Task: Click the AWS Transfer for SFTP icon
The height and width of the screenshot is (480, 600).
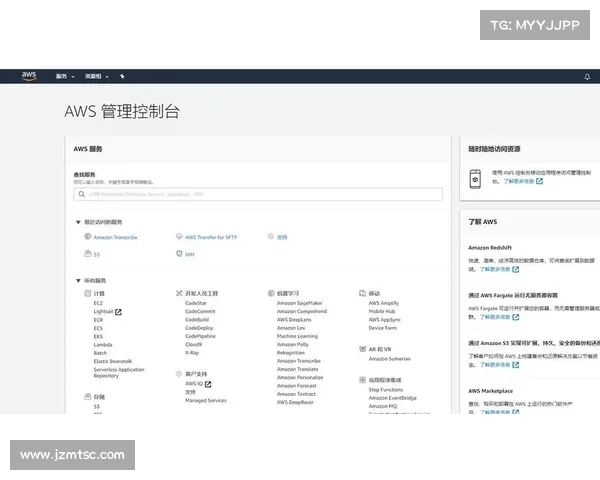Action: click(x=179, y=237)
